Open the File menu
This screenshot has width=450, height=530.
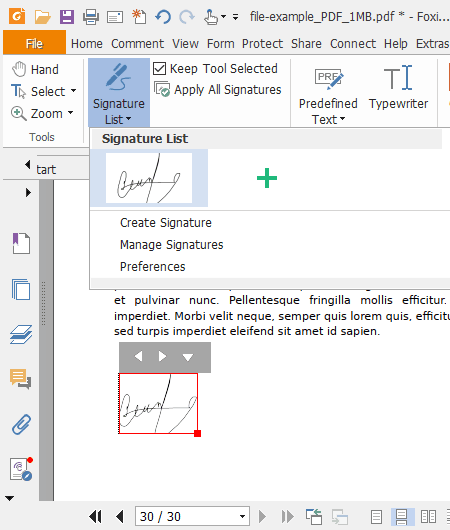pos(34,43)
